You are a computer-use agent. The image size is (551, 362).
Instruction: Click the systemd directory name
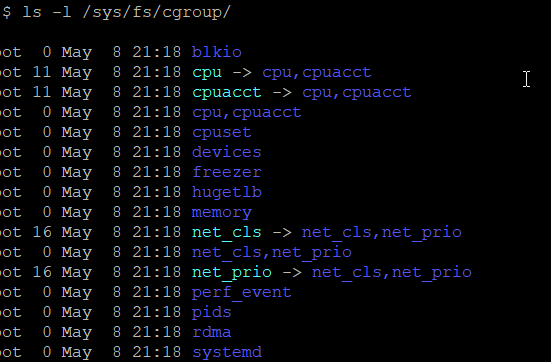tap(227, 352)
